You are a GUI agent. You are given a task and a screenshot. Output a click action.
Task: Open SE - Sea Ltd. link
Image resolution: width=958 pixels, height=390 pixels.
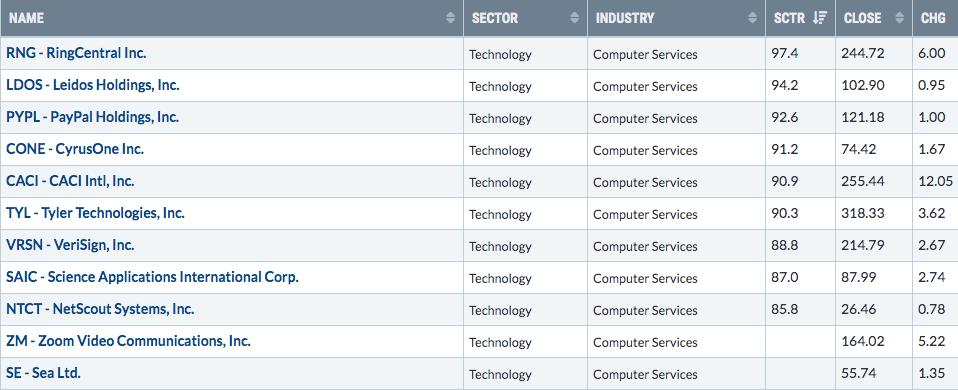click(x=43, y=373)
